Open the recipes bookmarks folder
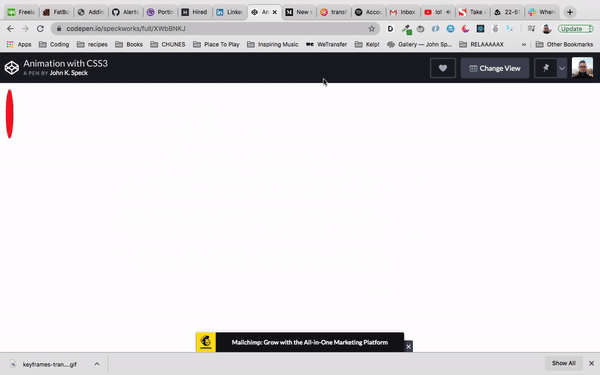The image size is (600, 375). 92,44
